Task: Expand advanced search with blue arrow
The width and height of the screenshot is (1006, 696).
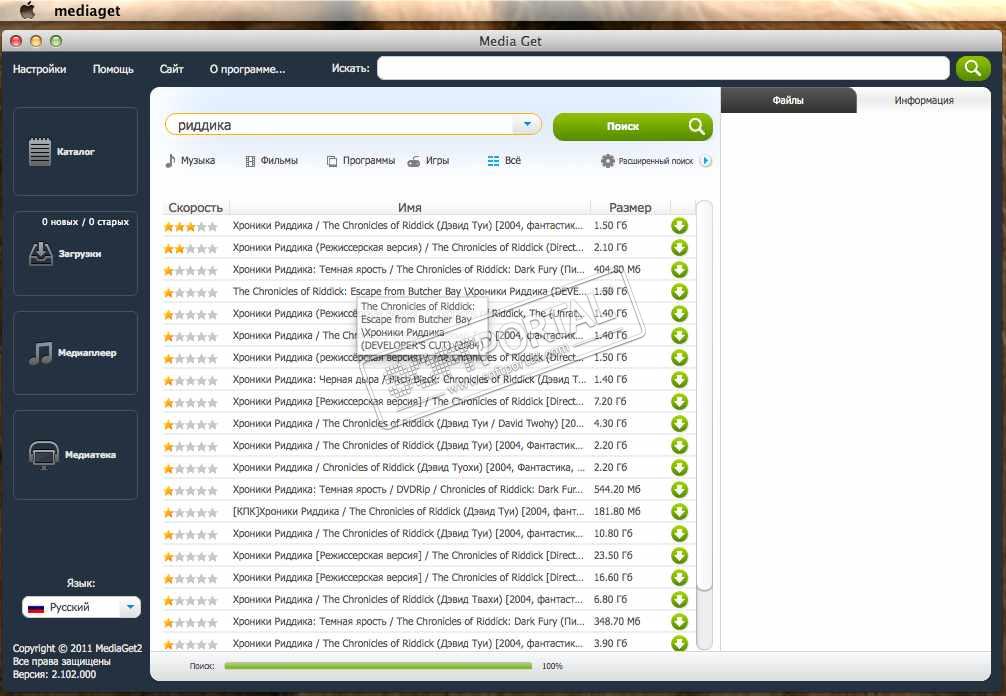Action: (706, 161)
